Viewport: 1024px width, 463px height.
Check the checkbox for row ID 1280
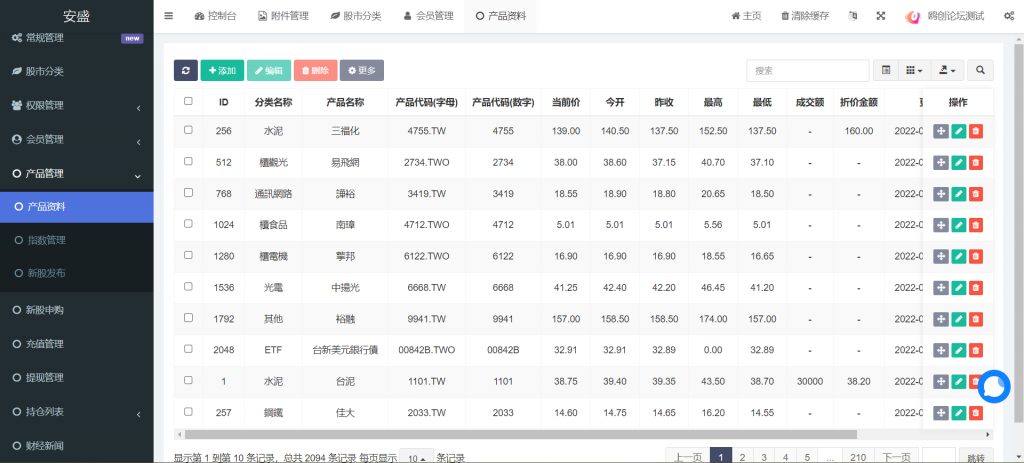coord(188,255)
